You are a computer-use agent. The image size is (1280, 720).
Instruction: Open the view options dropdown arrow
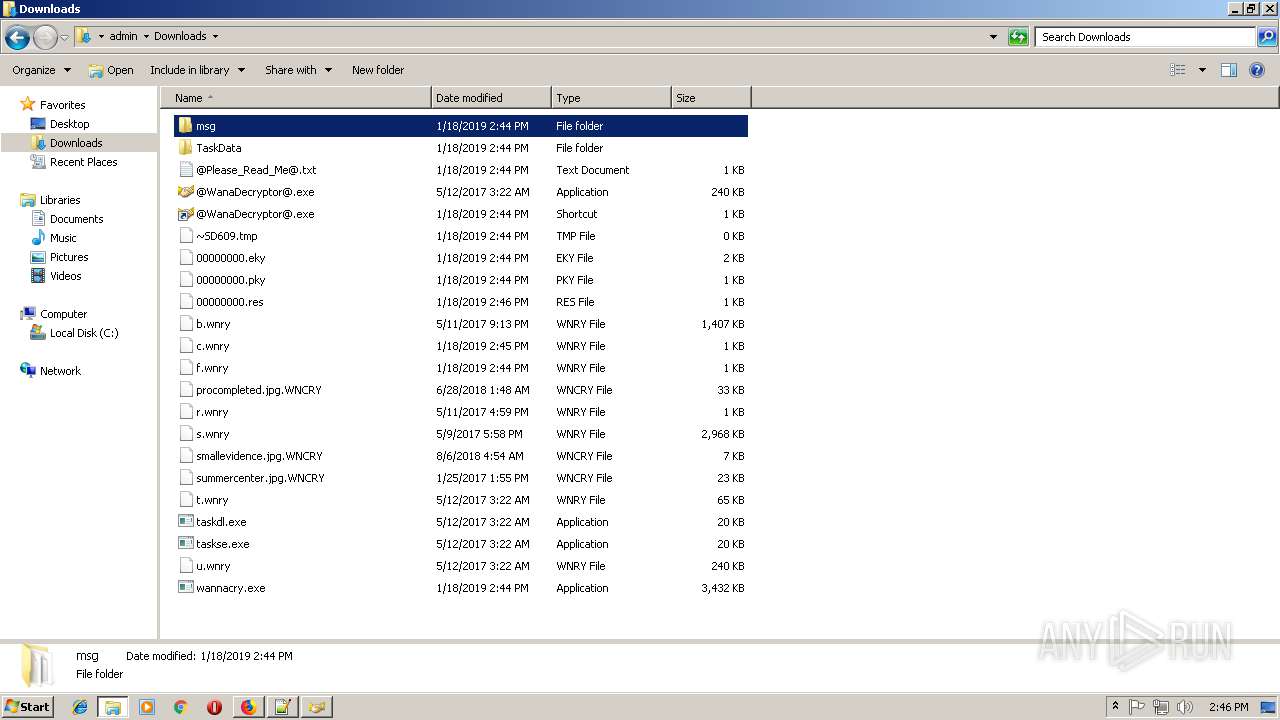[1202, 70]
